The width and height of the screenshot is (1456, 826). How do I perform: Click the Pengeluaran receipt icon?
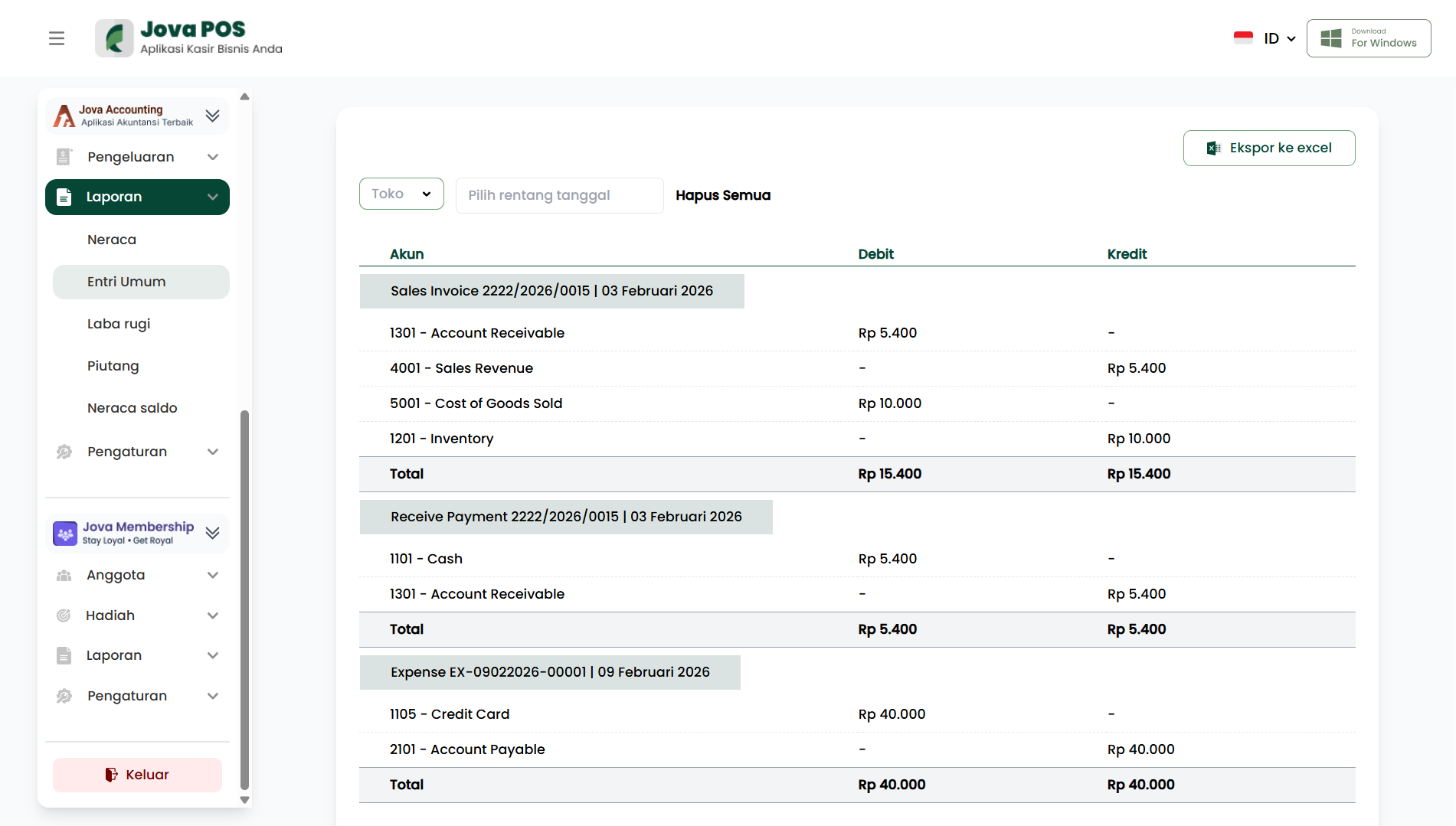coord(64,157)
